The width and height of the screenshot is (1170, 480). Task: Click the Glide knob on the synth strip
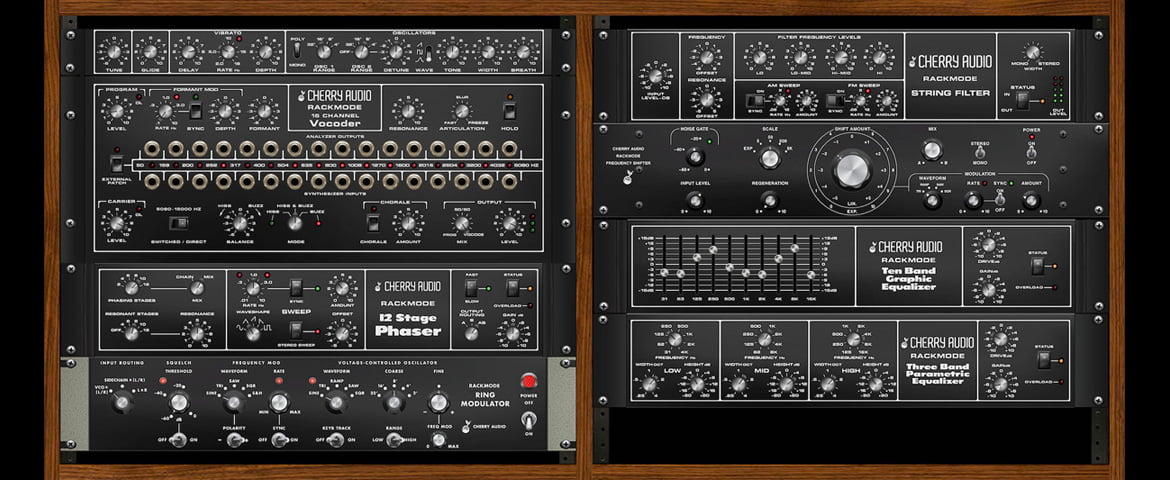tap(151, 52)
